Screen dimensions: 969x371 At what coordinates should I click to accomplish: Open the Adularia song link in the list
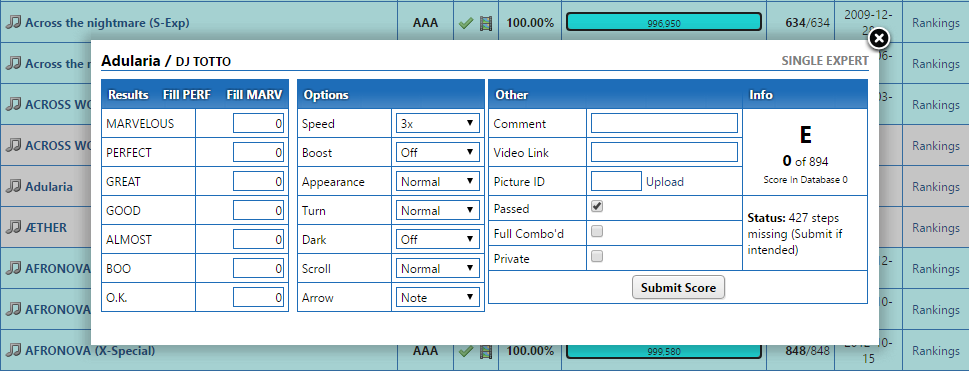click(x=49, y=186)
